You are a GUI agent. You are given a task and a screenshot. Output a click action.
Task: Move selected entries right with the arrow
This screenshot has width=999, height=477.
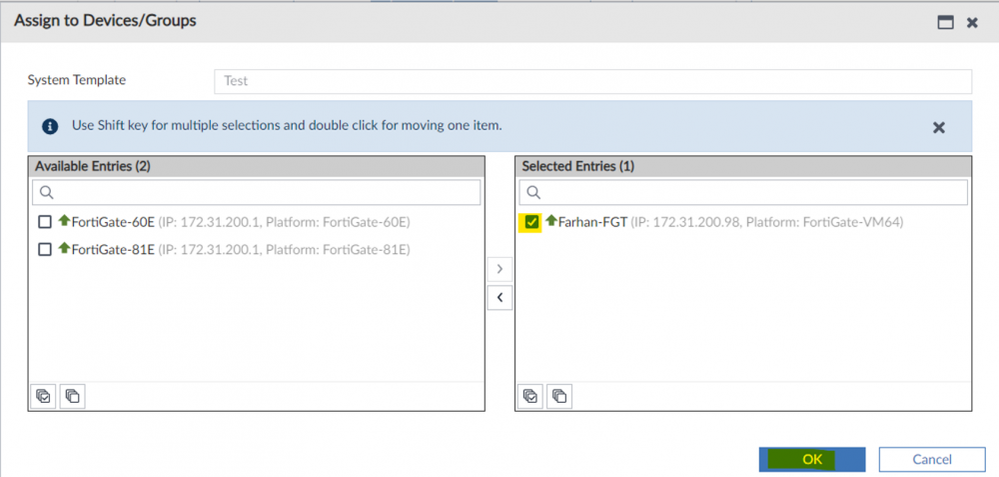pos(500,269)
